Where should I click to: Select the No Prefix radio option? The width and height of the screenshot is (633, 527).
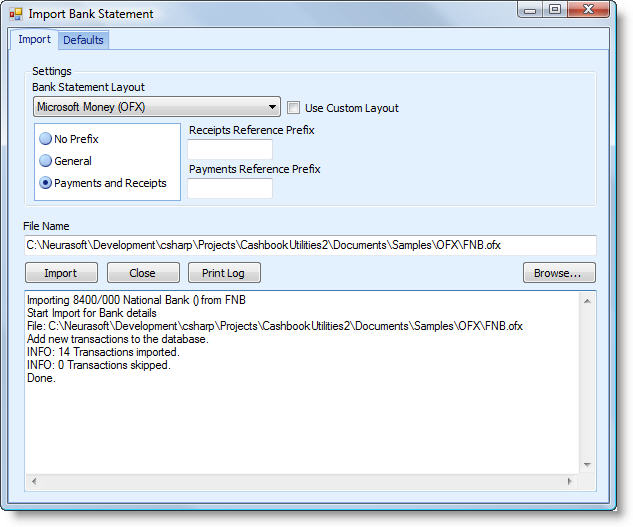point(46,139)
